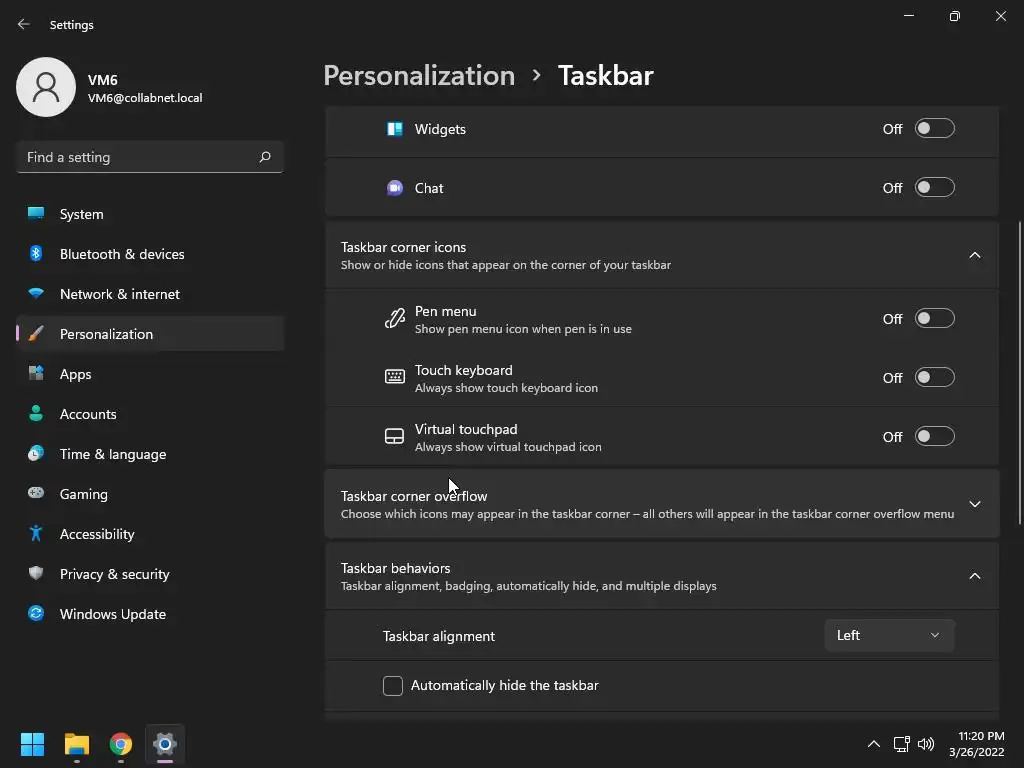This screenshot has width=1024, height=768.
Task: Open the Taskbar alignment dropdown
Action: tap(889, 636)
